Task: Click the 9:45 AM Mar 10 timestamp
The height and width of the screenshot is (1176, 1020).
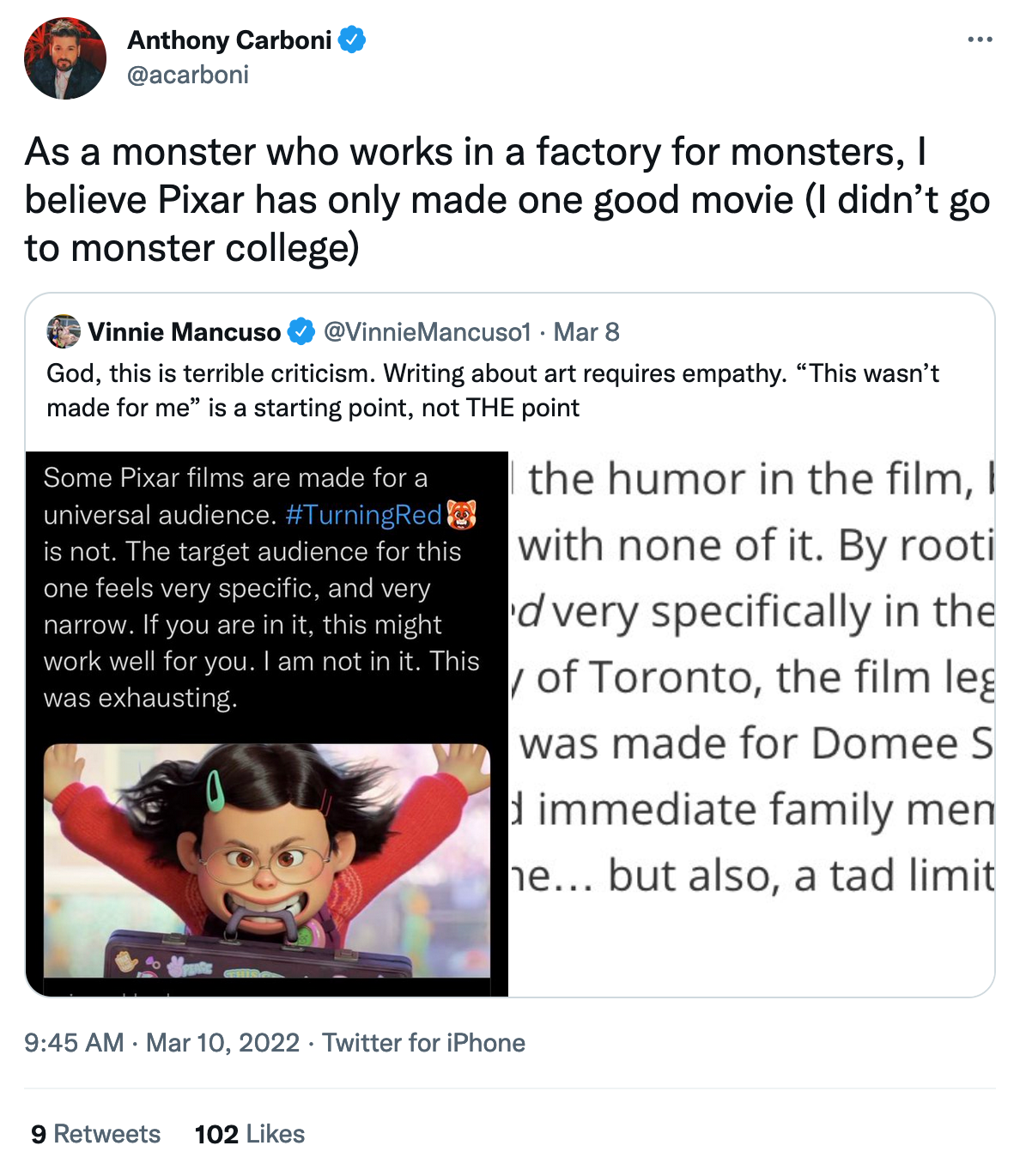Action: pos(162,1043)
